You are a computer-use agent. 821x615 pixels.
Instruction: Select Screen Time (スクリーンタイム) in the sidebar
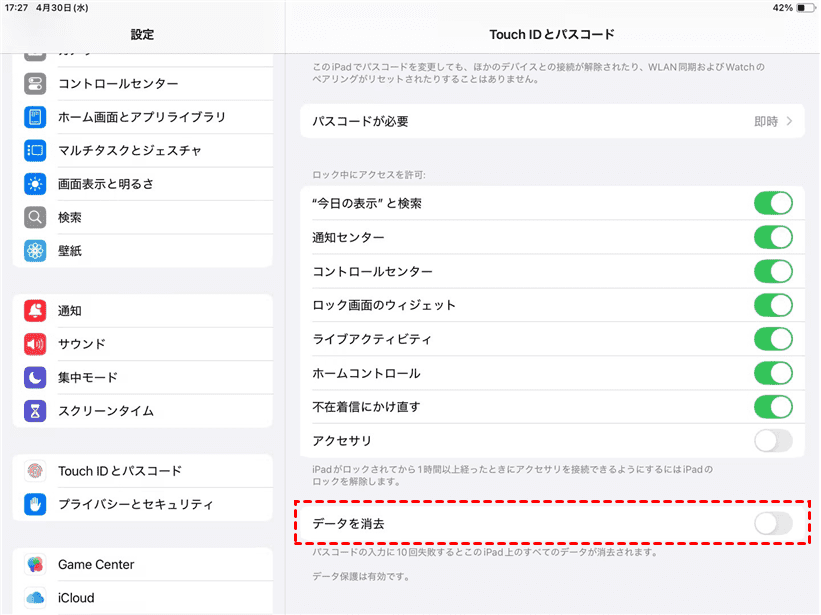(x=142, y=410)
